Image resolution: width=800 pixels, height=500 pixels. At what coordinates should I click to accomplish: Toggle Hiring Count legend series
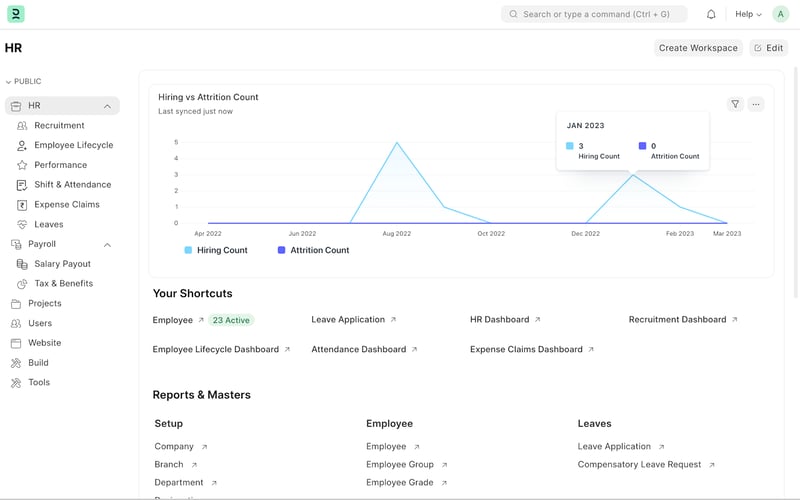[216, 250]
